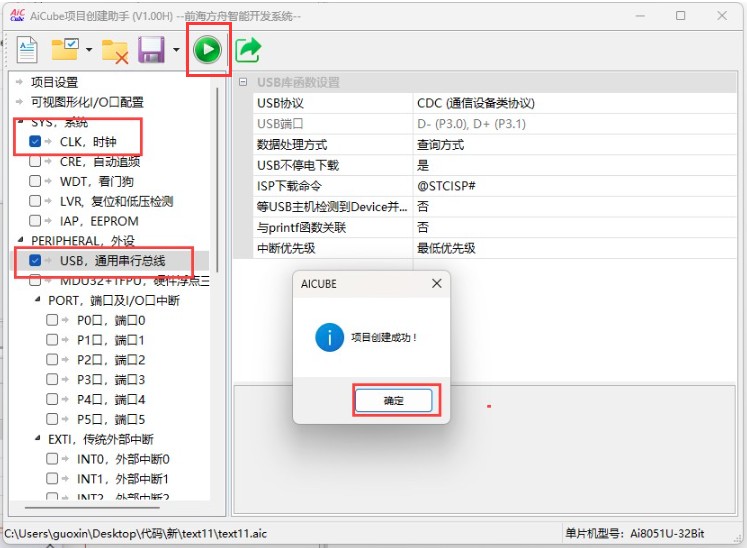Confirm the dialog with 确定 button
Image resolution: width=747 pixels, height=548 pixels.
(394, 400)
